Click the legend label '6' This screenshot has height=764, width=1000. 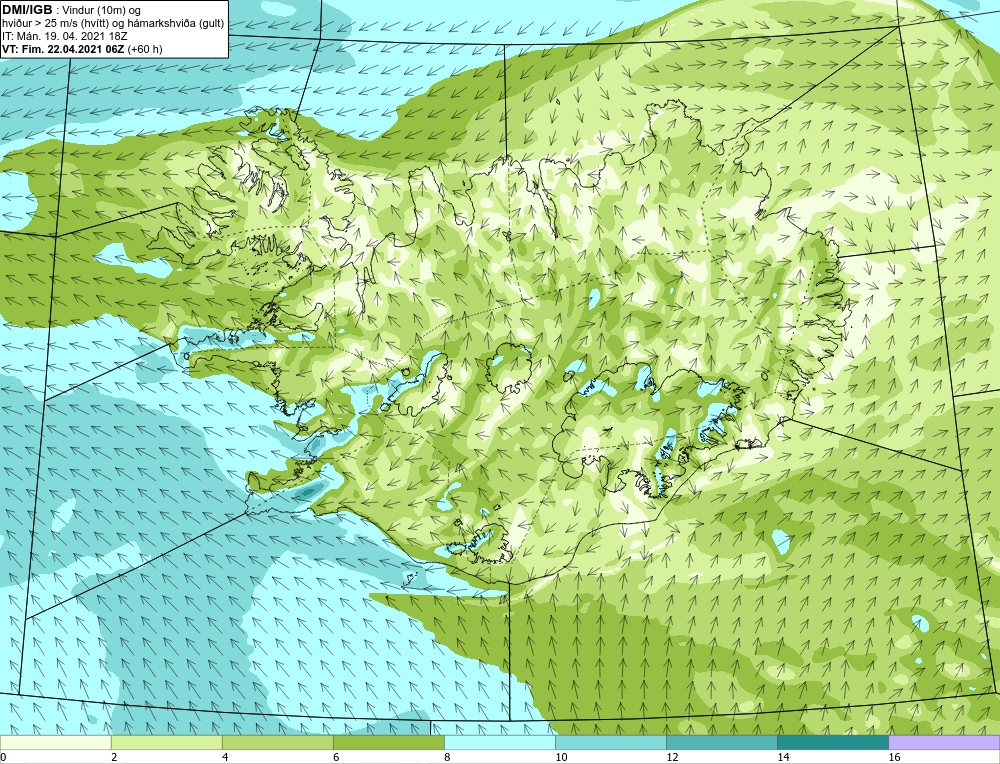tap(336, 757)
